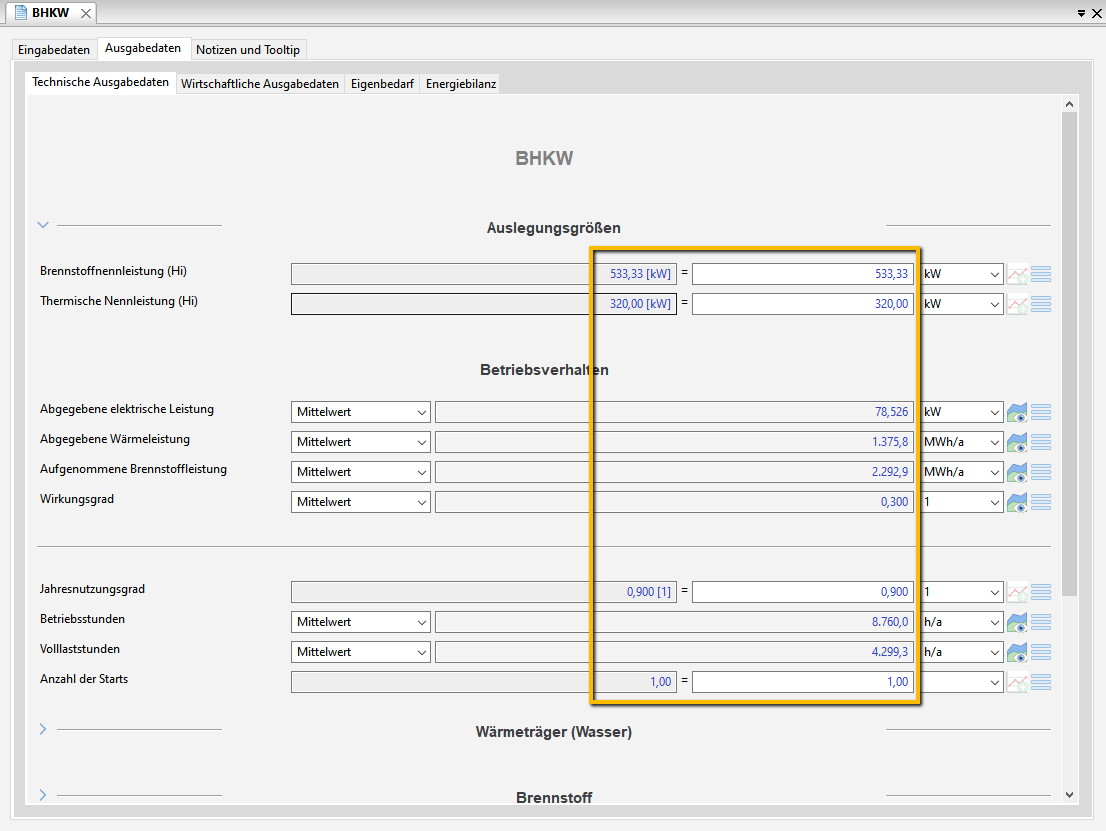Click the Jahresnutzungsgrad value input field
Screen dimensions: 1106x831
(x=802, y=592)
